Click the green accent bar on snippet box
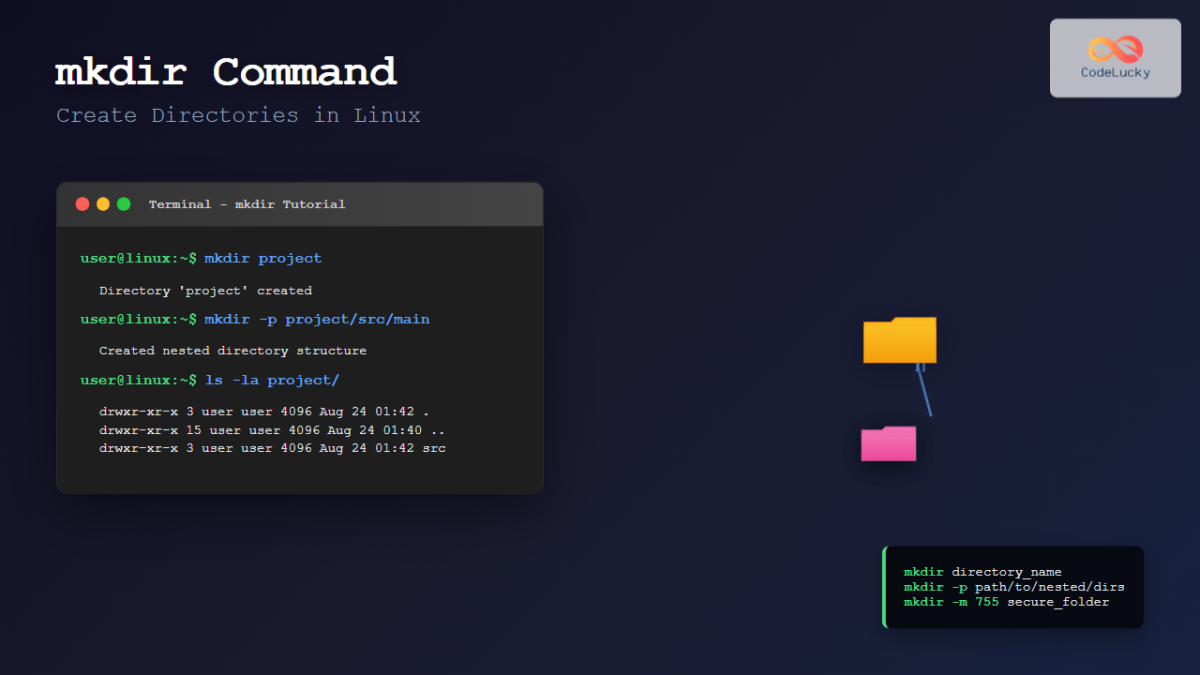1200x675 pixels. (885, 587)
